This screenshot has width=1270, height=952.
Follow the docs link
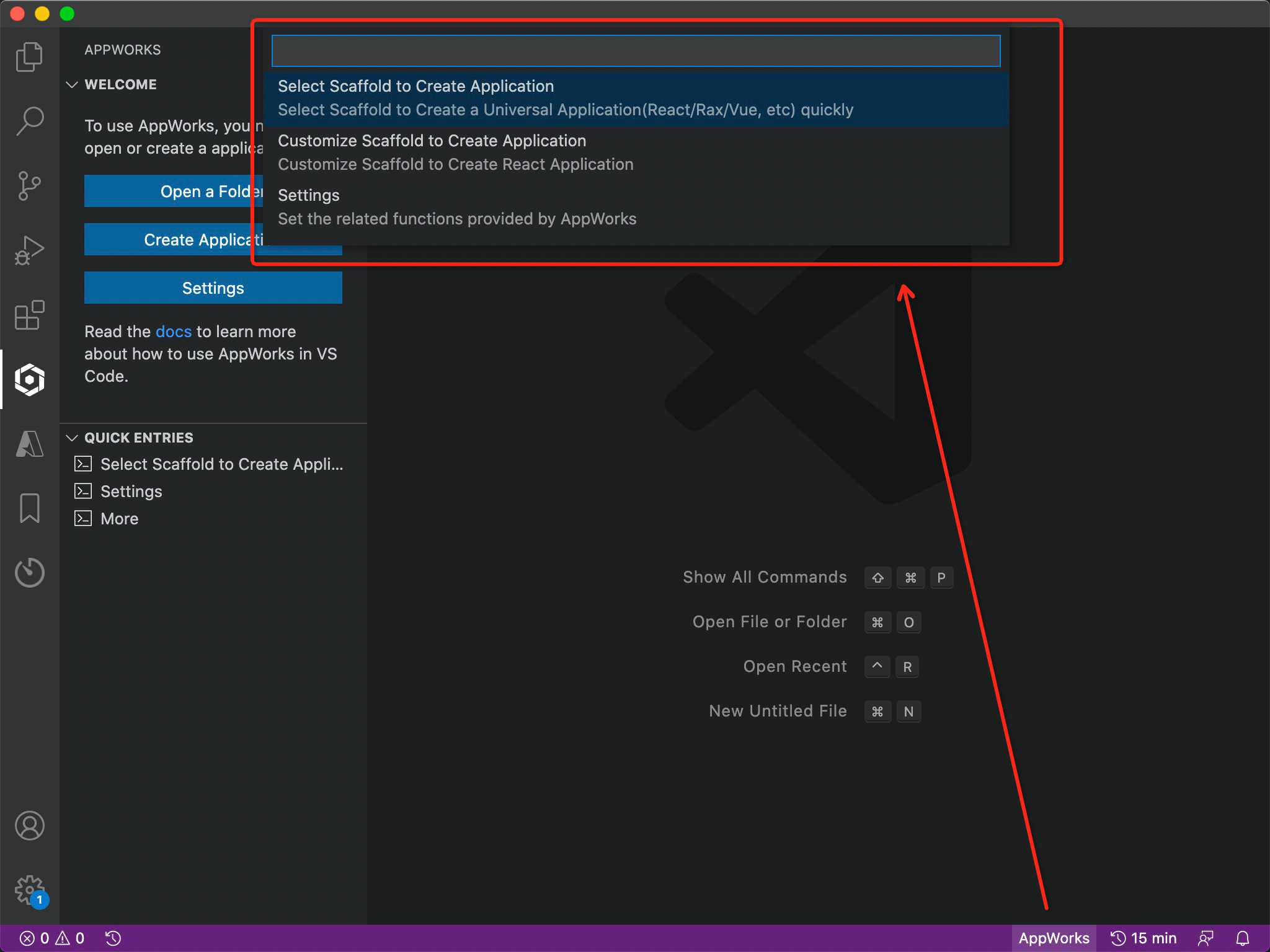coord(173,332)
